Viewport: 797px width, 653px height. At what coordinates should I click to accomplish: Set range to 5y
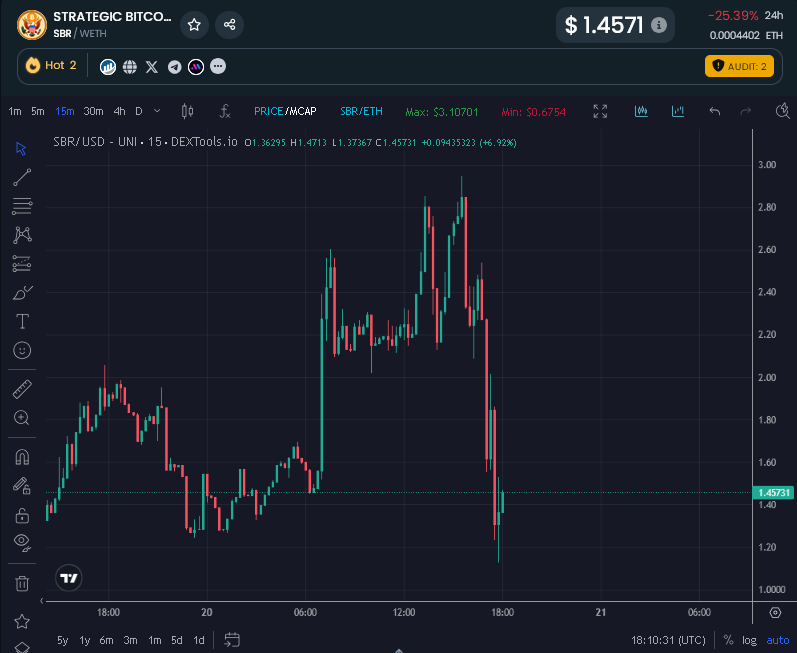pos(63,640)
